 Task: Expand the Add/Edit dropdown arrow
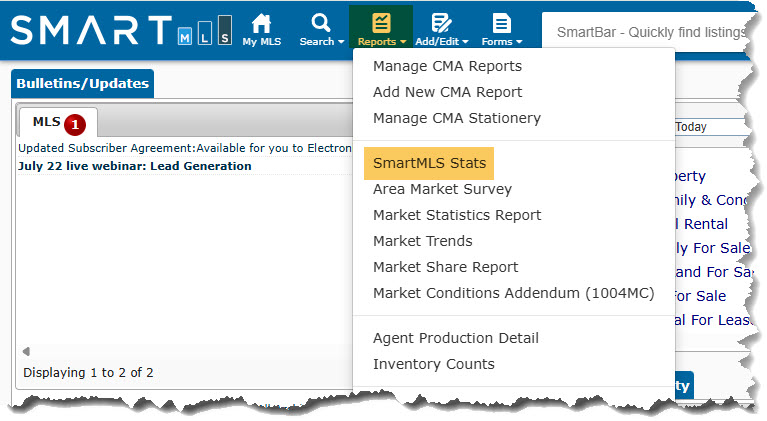(465, 42)
